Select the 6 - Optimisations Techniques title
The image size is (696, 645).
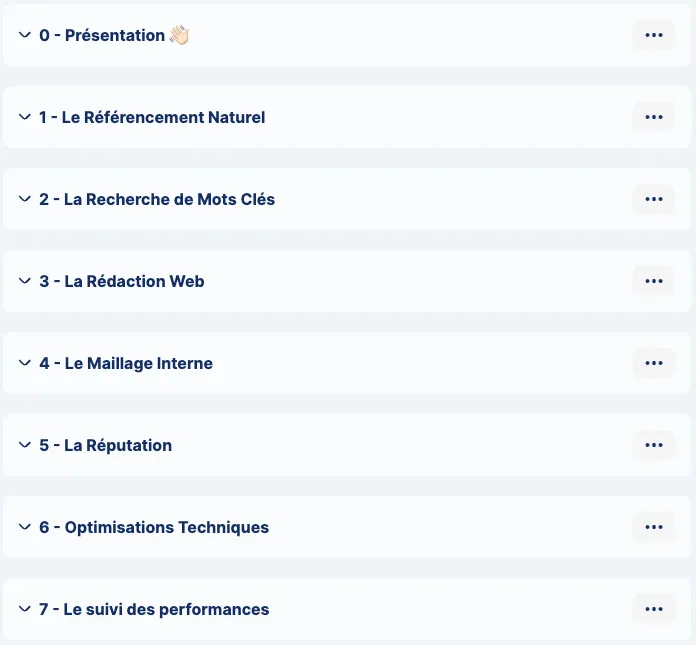pos(154,527)
